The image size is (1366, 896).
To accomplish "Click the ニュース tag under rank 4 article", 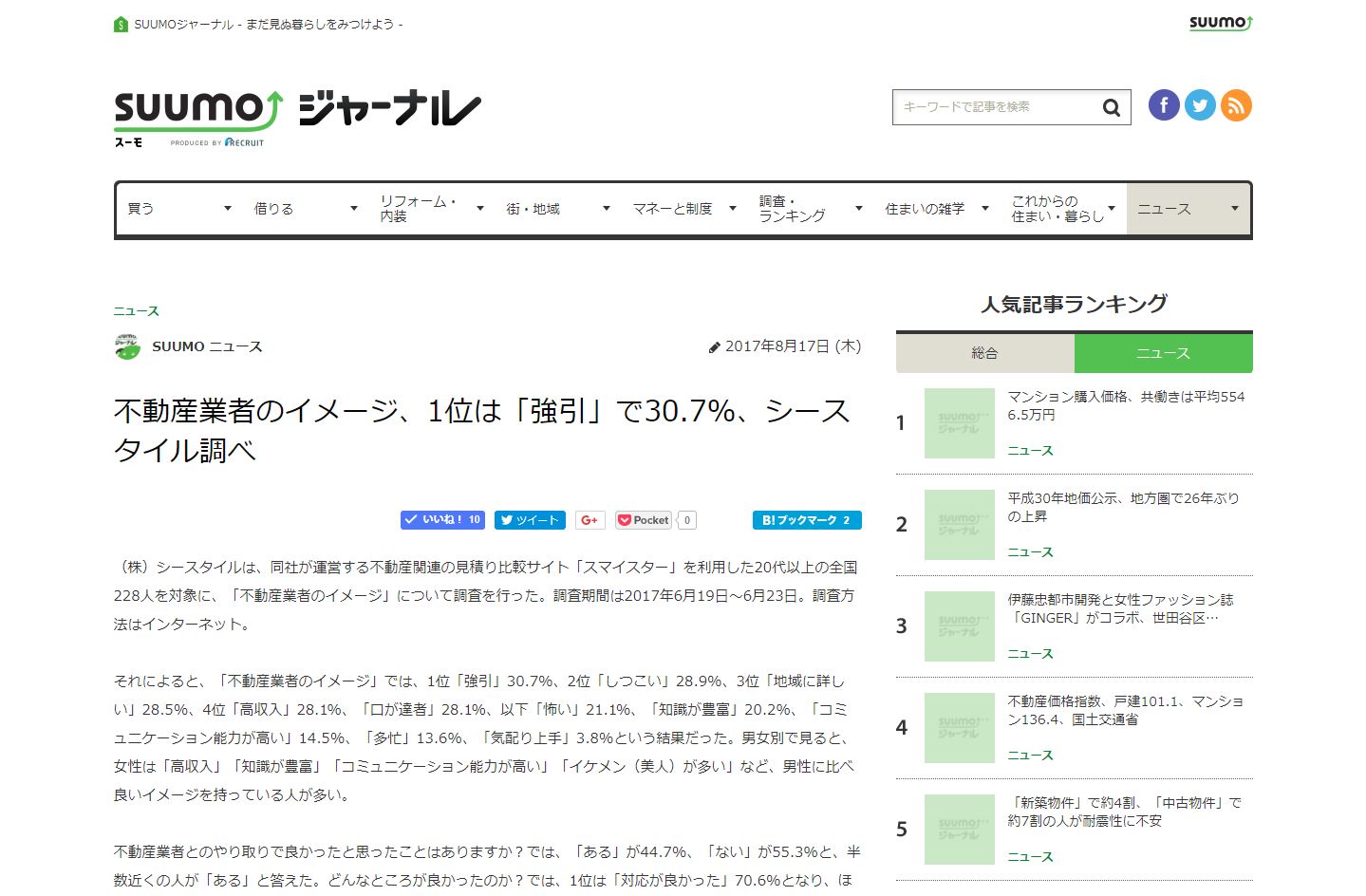I will pos(1031,756).
